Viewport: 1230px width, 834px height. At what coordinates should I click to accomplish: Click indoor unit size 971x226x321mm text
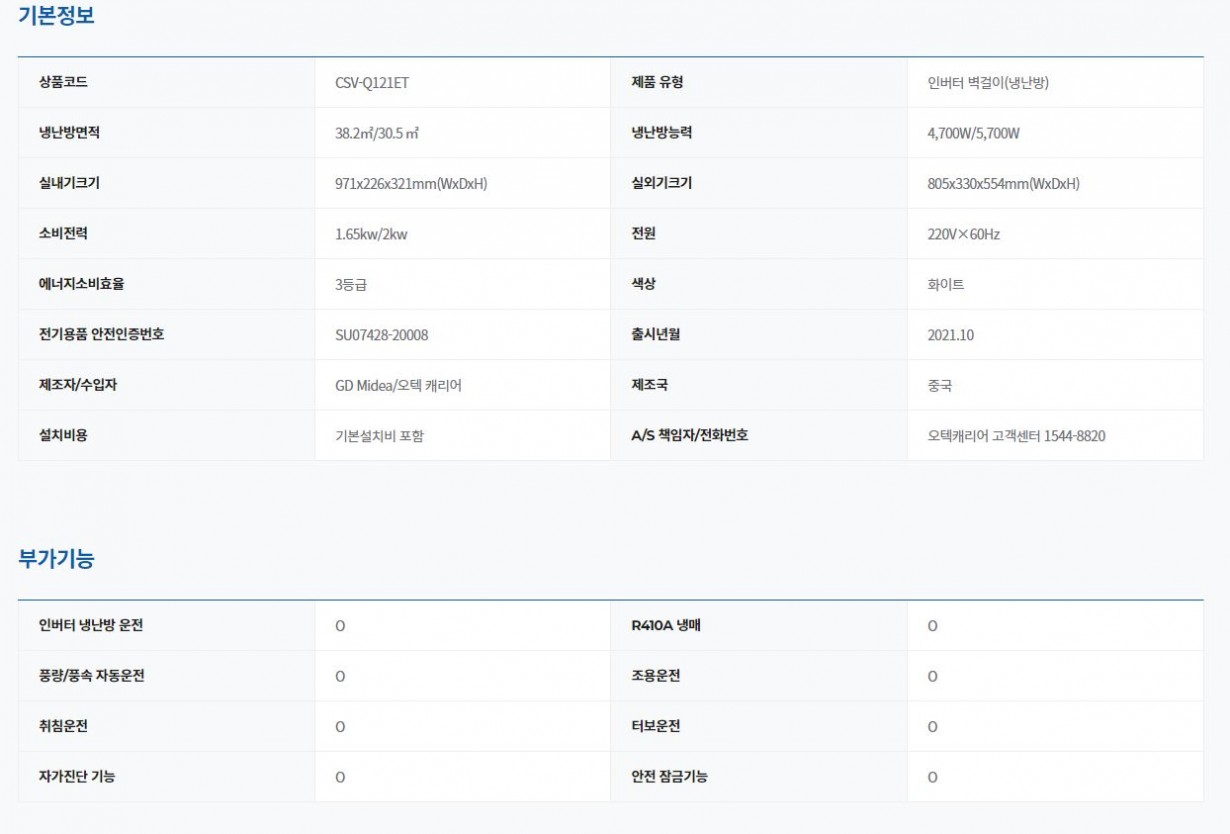(411, 184)
